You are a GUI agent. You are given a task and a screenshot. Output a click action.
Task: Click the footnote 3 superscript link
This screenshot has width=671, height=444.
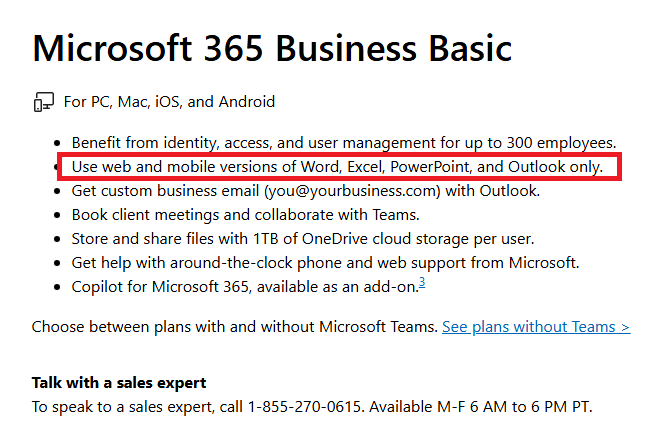click(423, 282)
